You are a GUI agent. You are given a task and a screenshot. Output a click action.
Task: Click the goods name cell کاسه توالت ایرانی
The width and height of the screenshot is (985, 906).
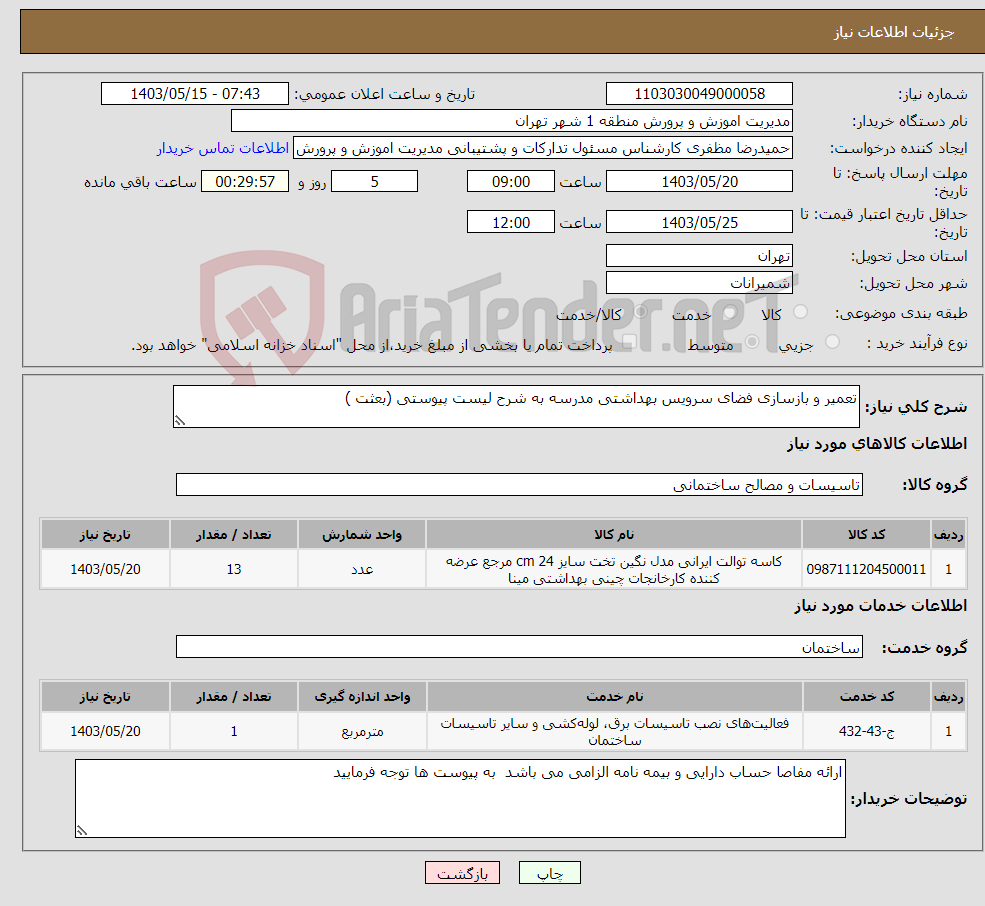614,569
